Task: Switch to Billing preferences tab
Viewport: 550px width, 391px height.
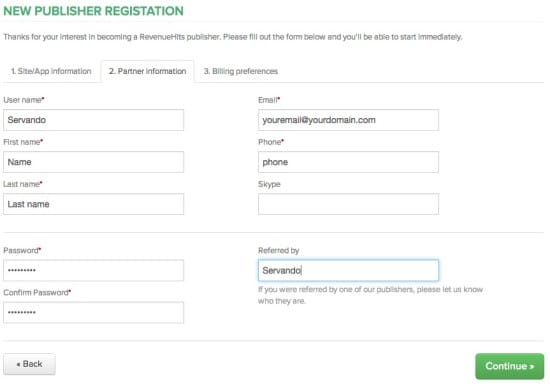Action: click(241, 71)
